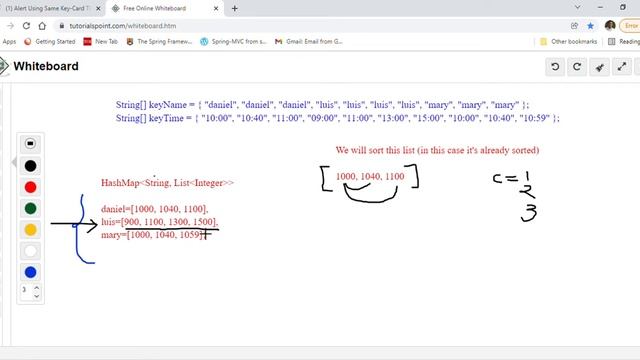Open the Other bookmarks folder
640x360 pixels.
568,42
